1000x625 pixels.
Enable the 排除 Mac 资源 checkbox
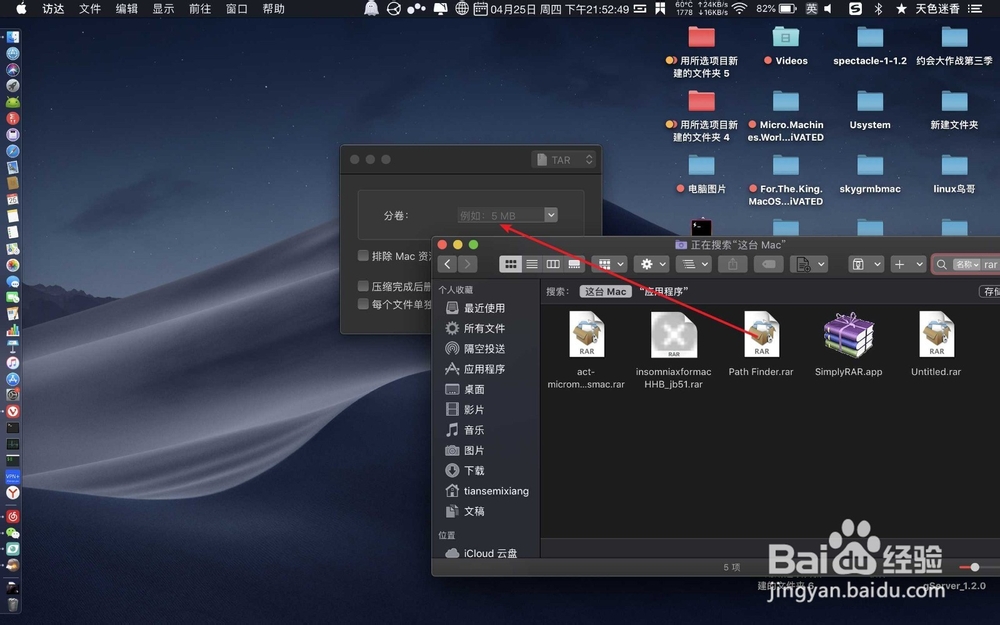click(x=362, y=256)
